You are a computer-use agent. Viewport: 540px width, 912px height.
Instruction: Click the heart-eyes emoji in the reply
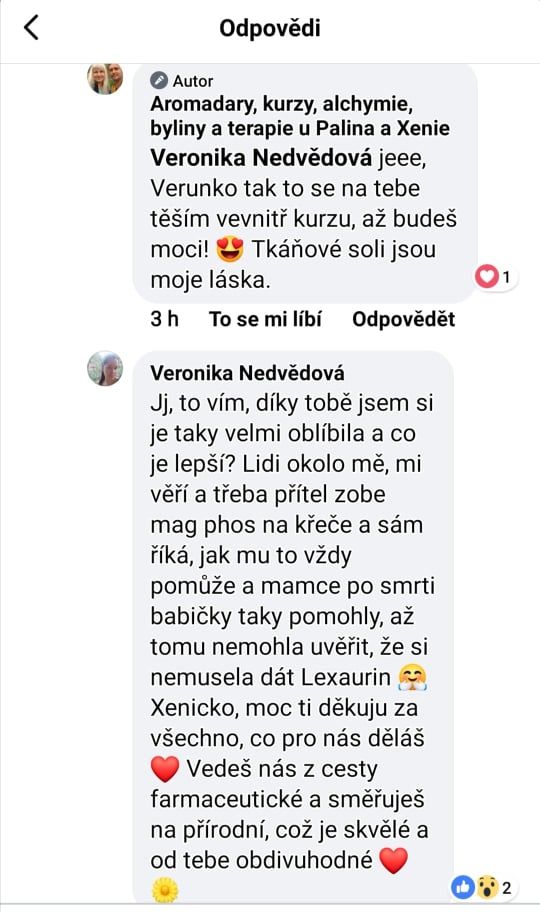229,250
